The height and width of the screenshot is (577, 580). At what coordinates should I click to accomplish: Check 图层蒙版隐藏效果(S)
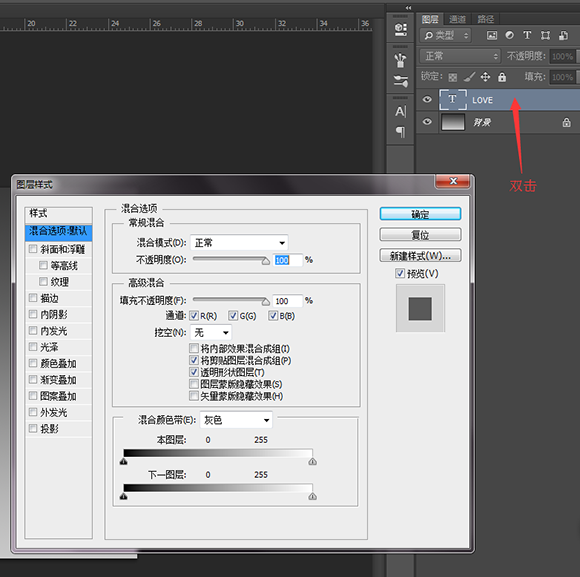(x=194, y=384)
